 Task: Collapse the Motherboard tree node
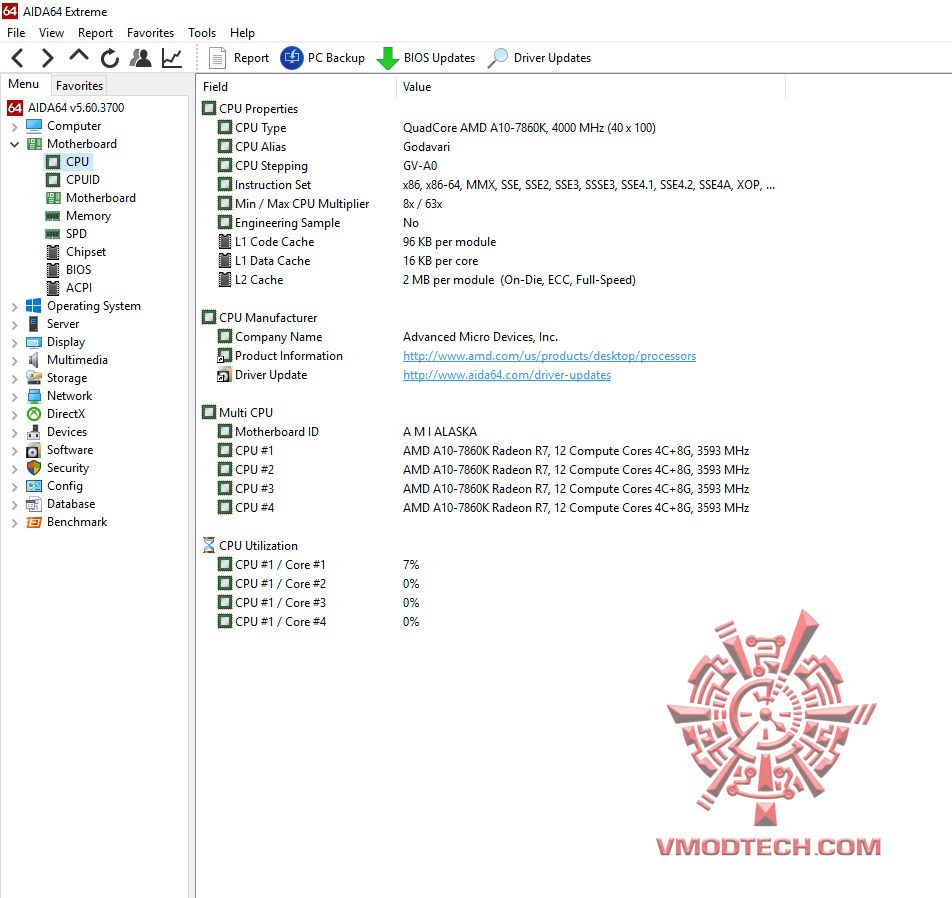[x=15, y=145]
